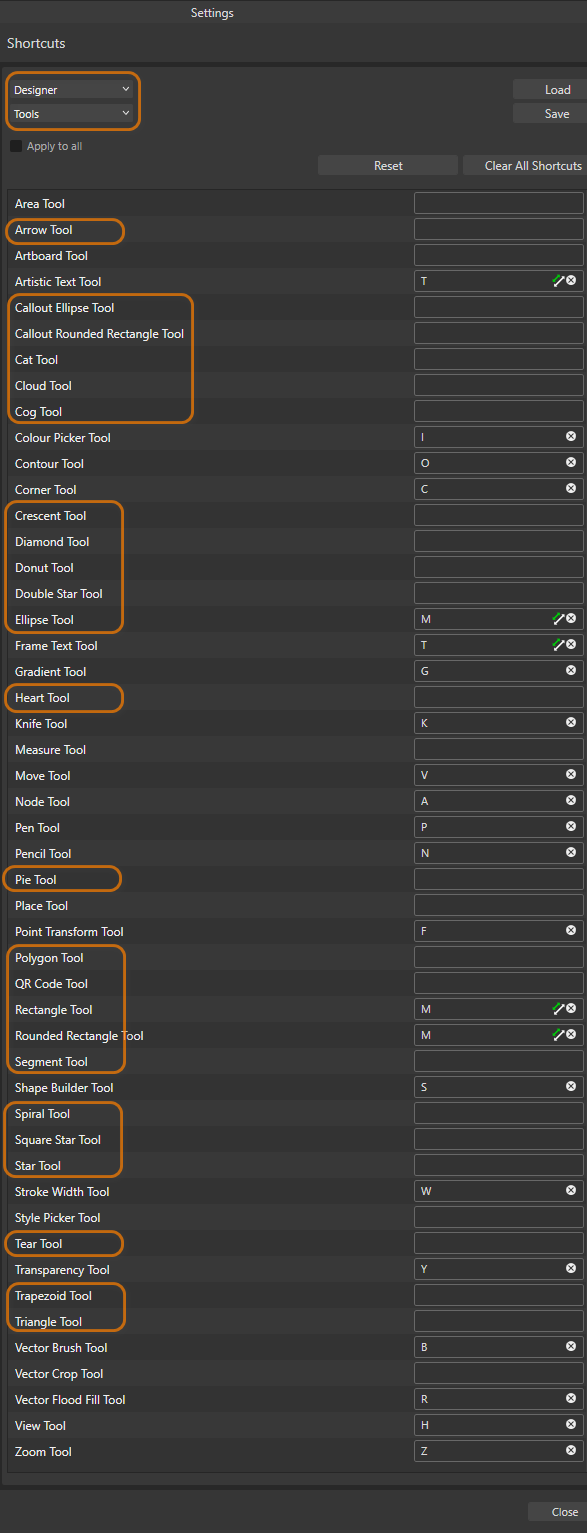Screen dimensions: 587x1533
Task: Delete the Shape Builder Tool shortcut
Action: pyautogui.click(x=571, y=1087)
